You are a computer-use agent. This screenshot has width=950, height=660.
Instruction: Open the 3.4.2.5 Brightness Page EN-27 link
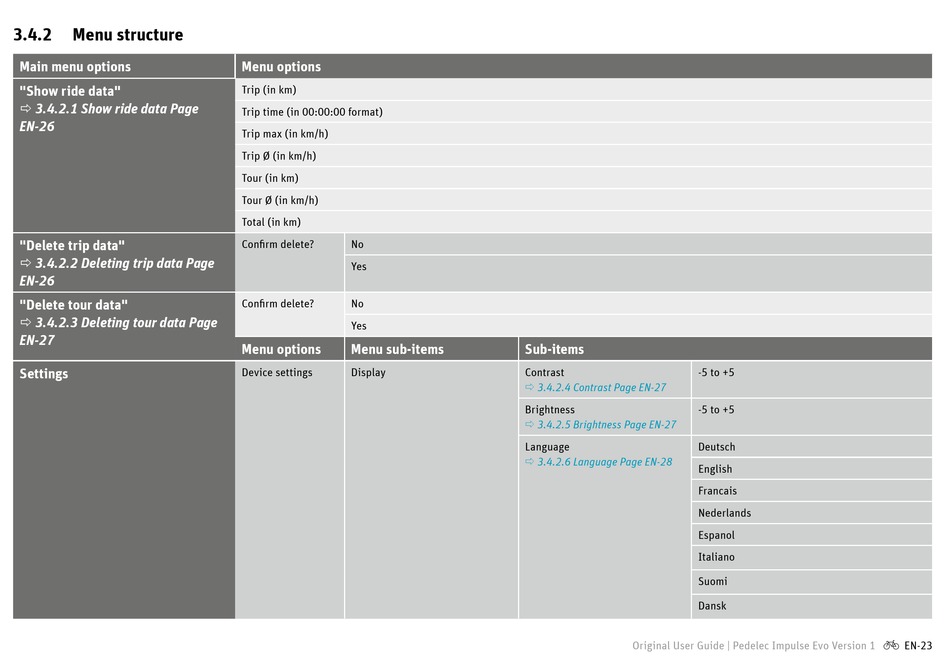[x=606, y=424]
